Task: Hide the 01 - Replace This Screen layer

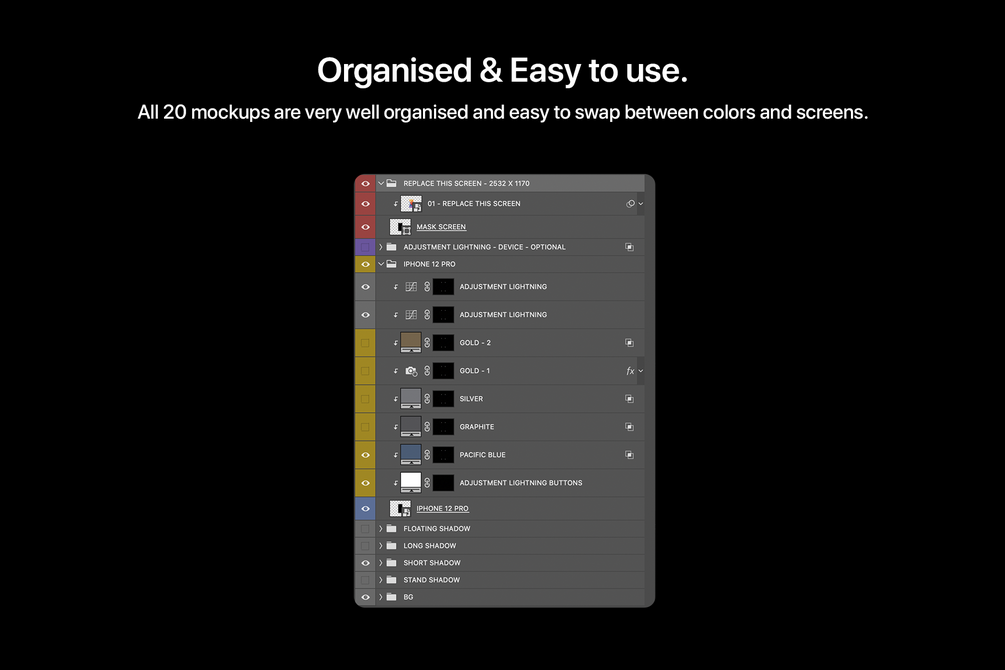Action: point(365,204)
